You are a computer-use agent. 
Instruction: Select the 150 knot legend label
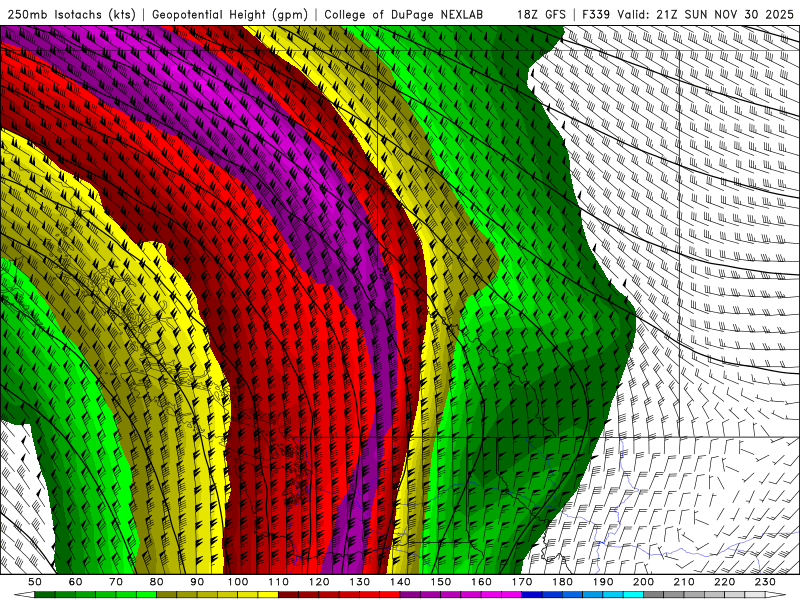click(x=441, y=582)
